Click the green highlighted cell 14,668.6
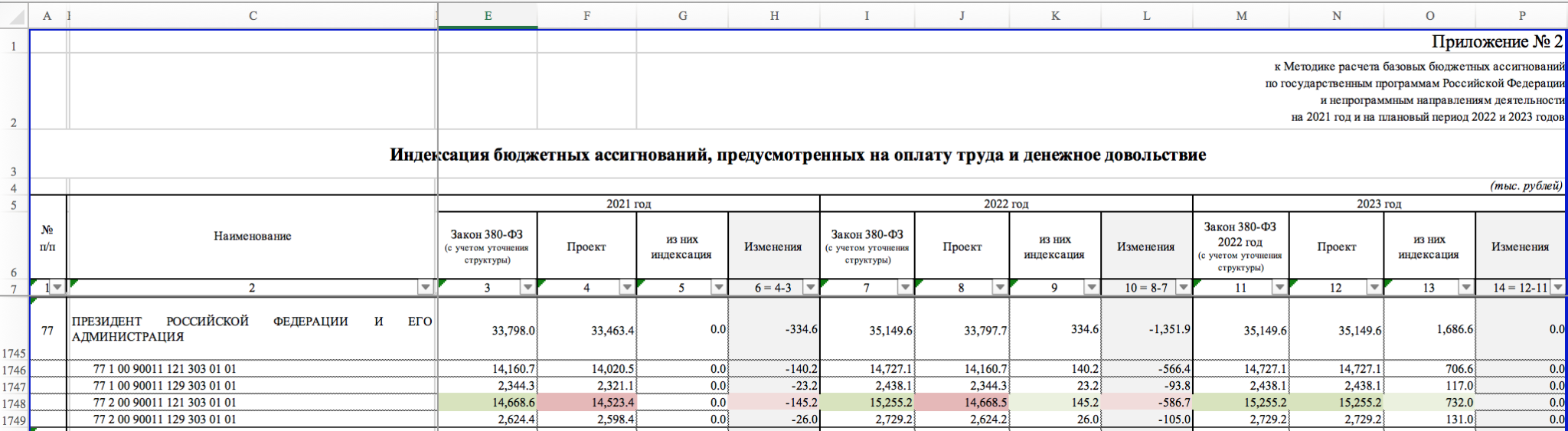 tap(488, 403)
